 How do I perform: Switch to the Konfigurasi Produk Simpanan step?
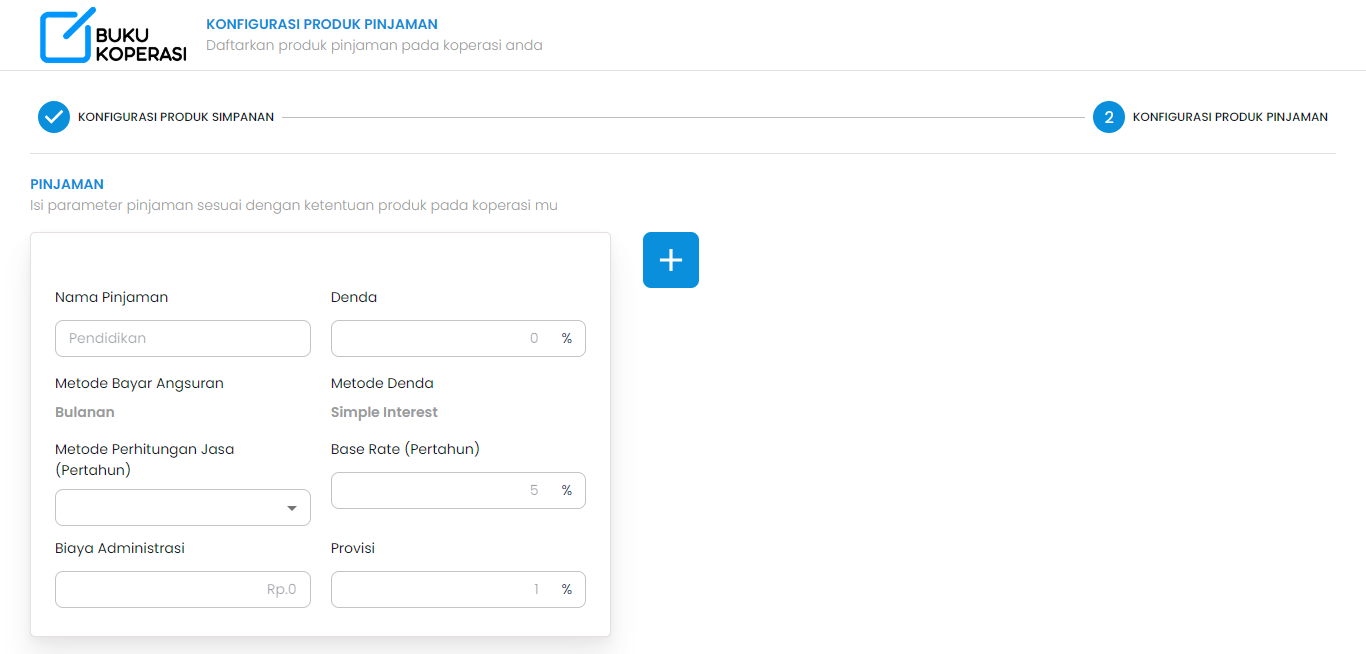pos(178,117)
